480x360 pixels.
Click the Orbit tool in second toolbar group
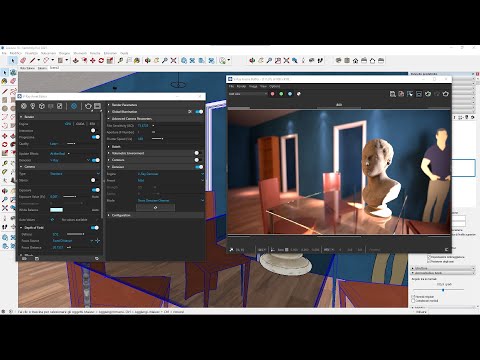[x=252, y=60]
